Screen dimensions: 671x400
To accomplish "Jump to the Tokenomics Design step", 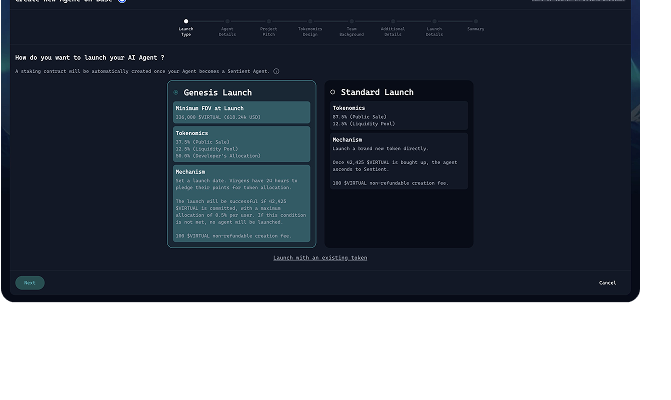I will (x=310, y=21).
